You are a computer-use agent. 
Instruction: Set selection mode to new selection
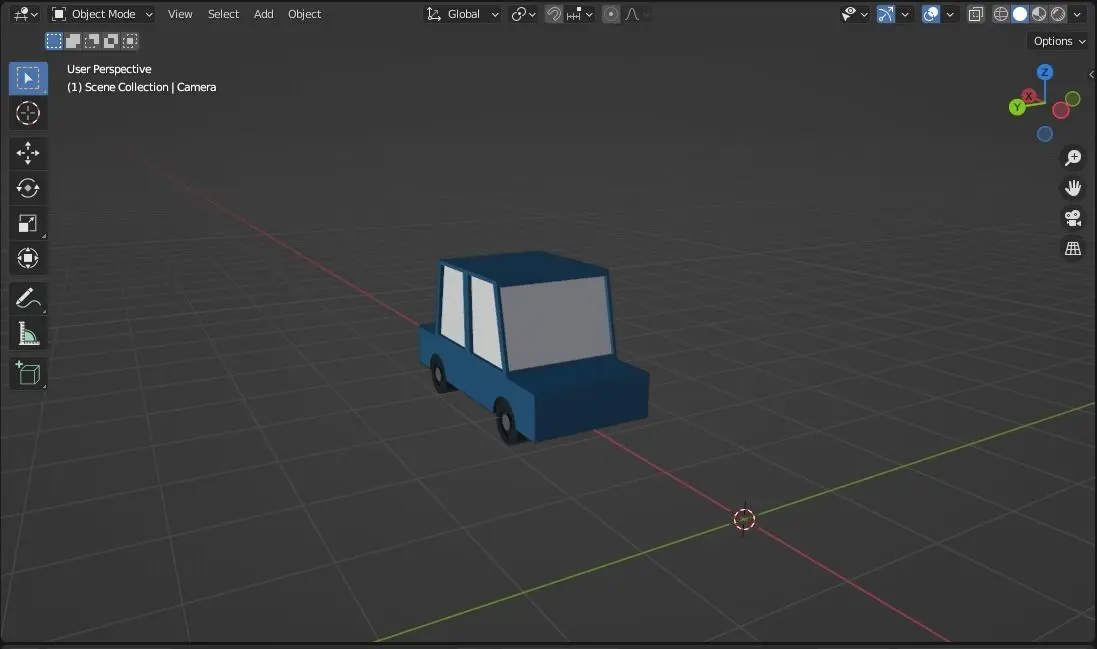click(x=54, y=41)
